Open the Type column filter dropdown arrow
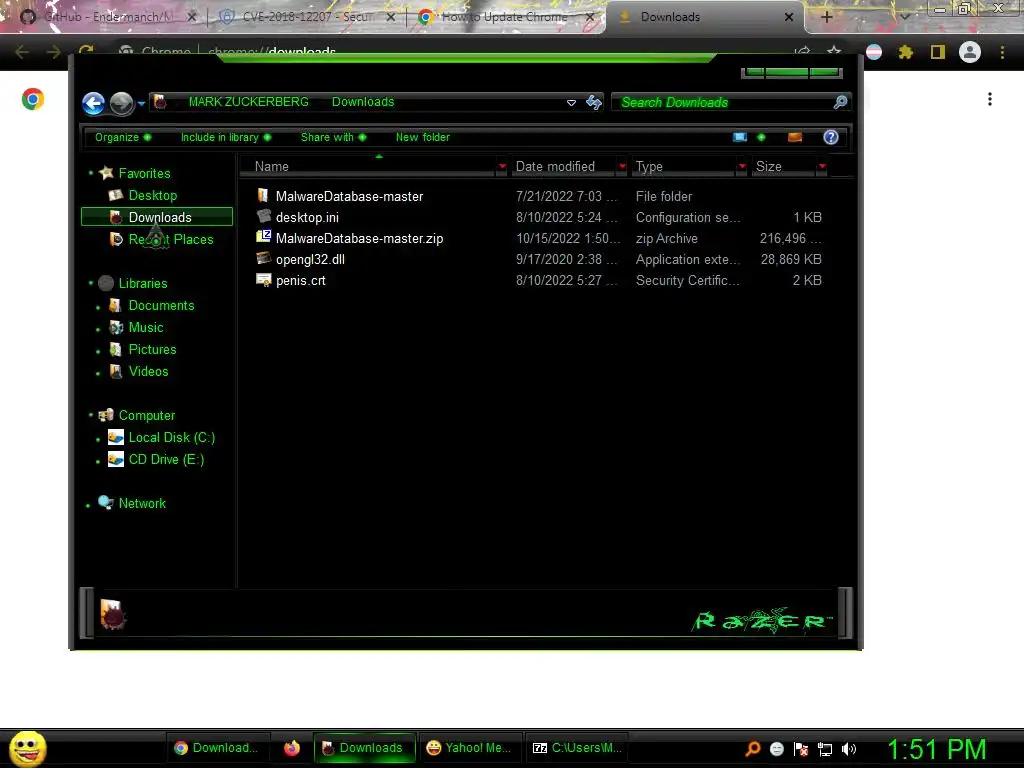The width and height of the screenshot is (1024, 768). point(742,167)
